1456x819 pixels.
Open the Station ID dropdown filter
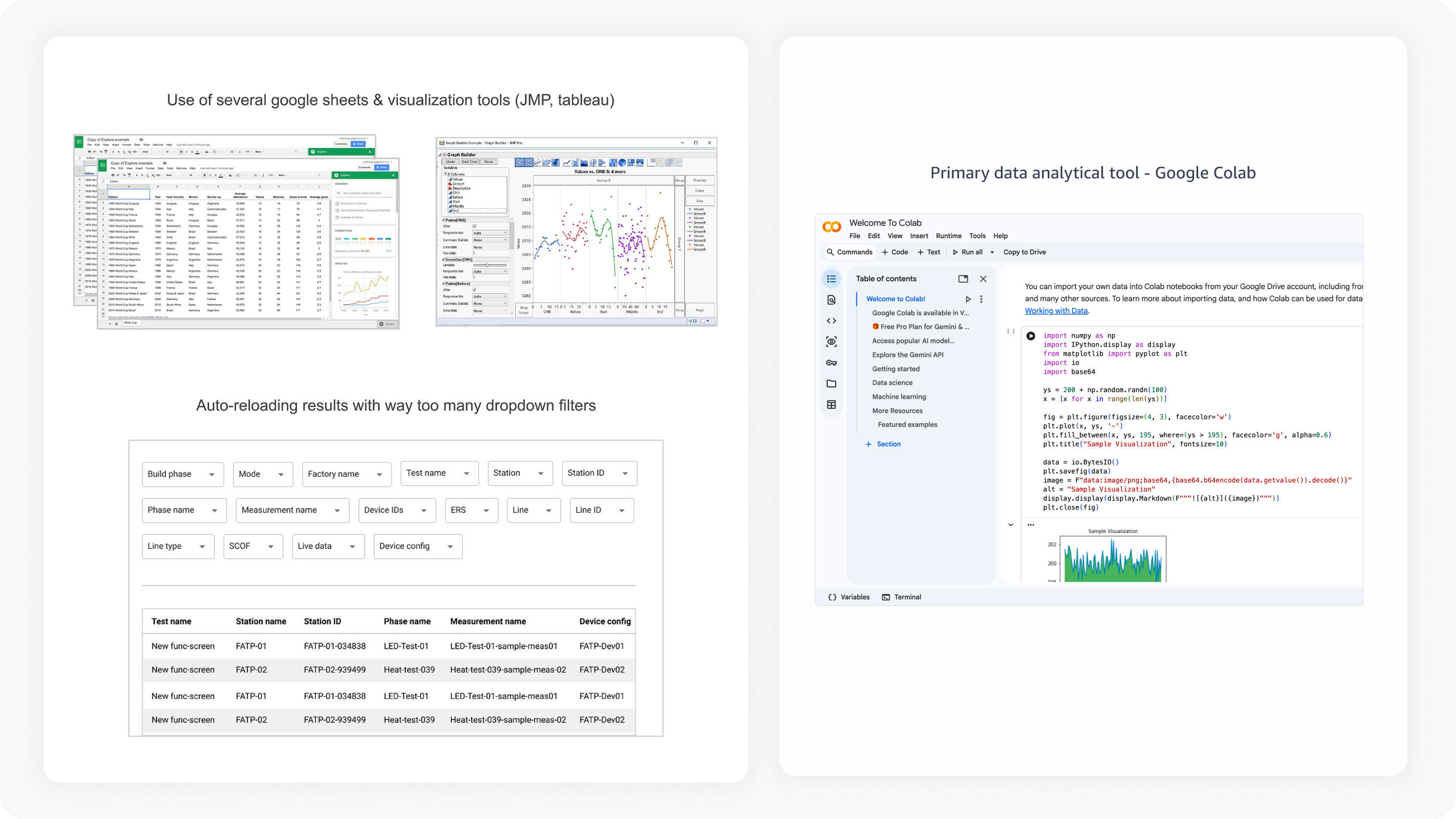pyautogui.click(x=599, y=473)
